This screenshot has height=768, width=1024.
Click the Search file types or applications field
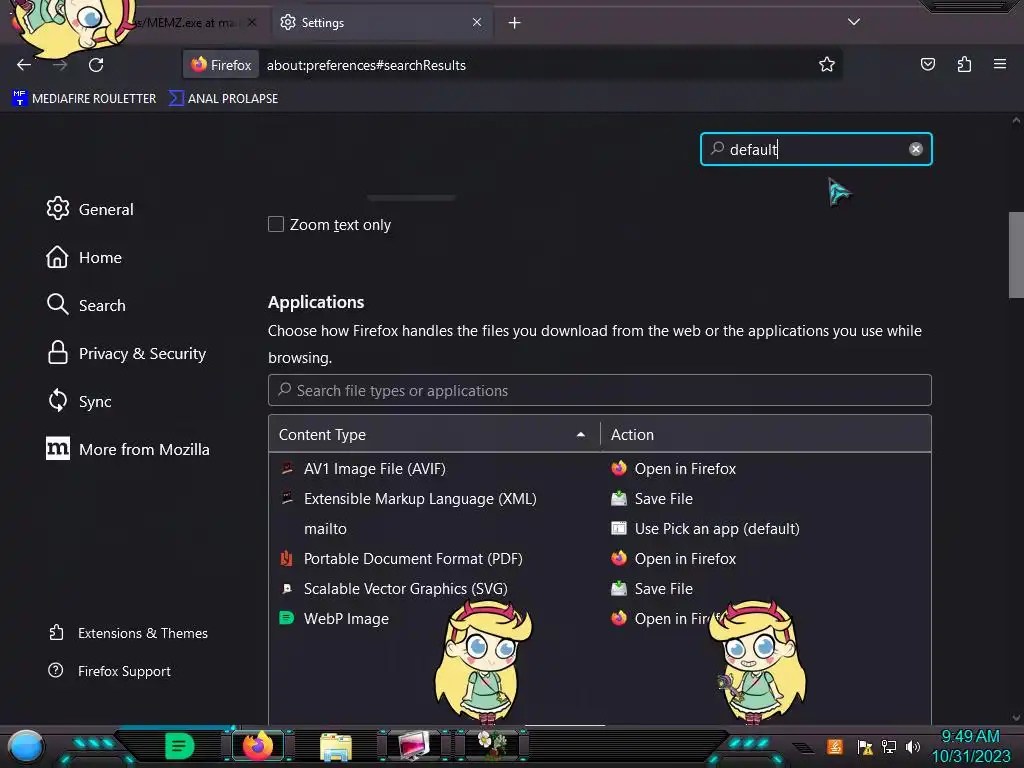(x=600, y=390)
